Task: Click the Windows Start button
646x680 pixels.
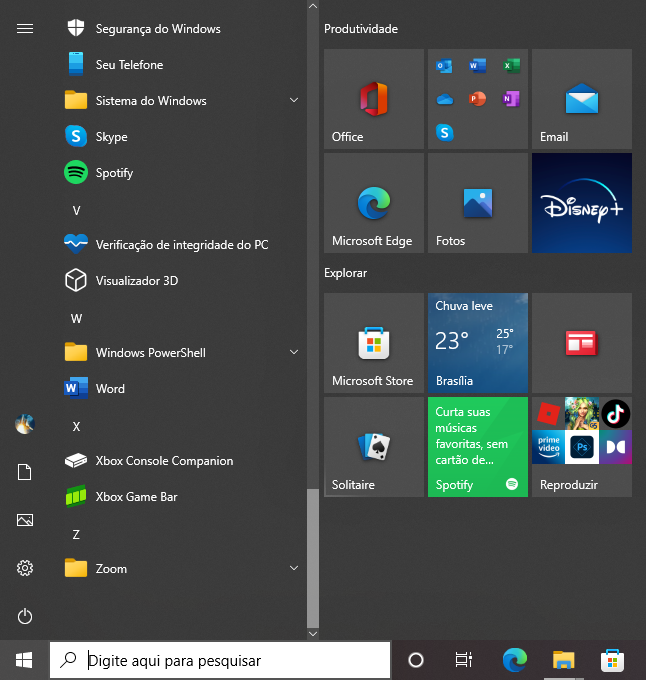Action: pyautogui.click(x=24, y=660)
